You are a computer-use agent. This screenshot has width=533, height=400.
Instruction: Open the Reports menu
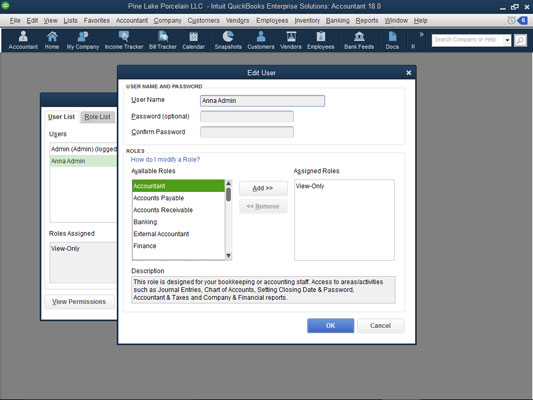click(x=367, y=20)
